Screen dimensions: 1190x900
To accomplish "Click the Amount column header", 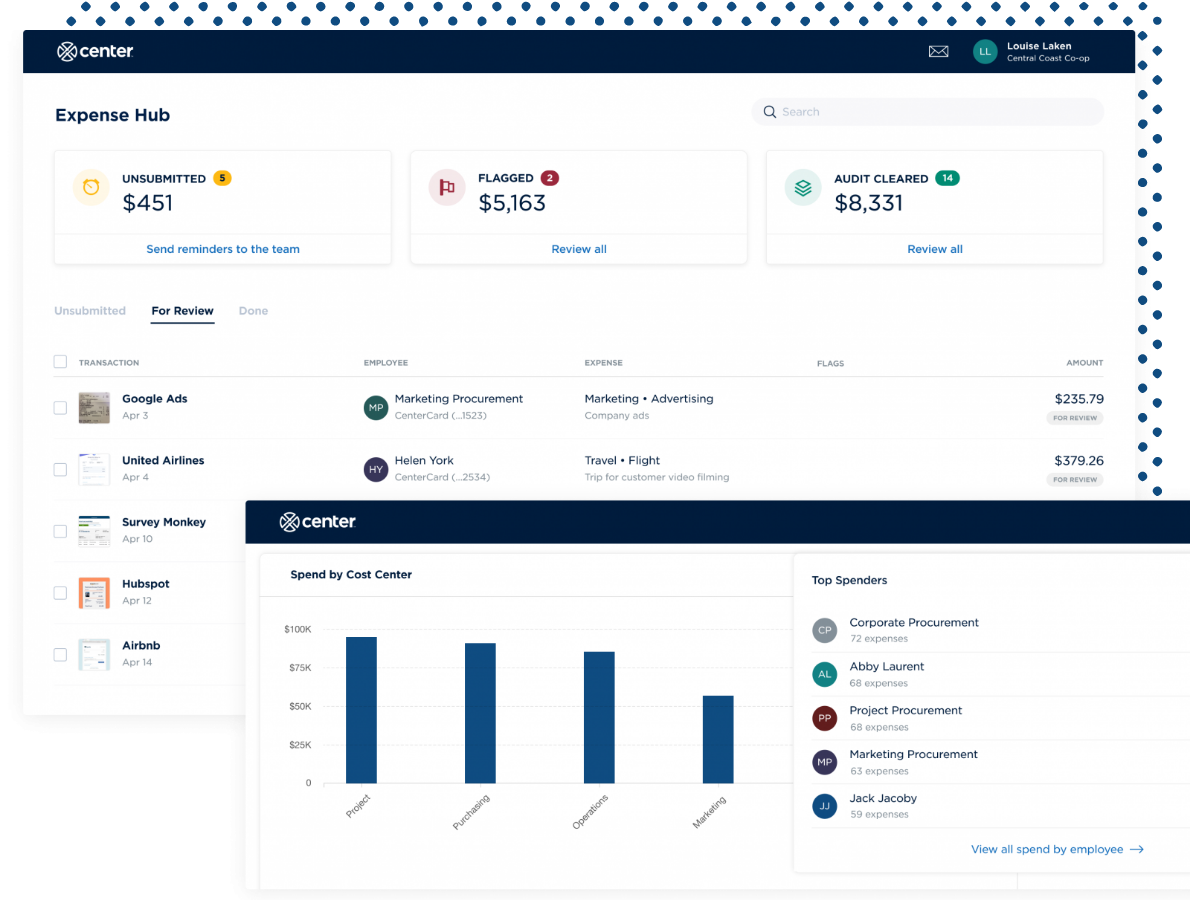I will pyautogui.click(x=1085, y=363).
